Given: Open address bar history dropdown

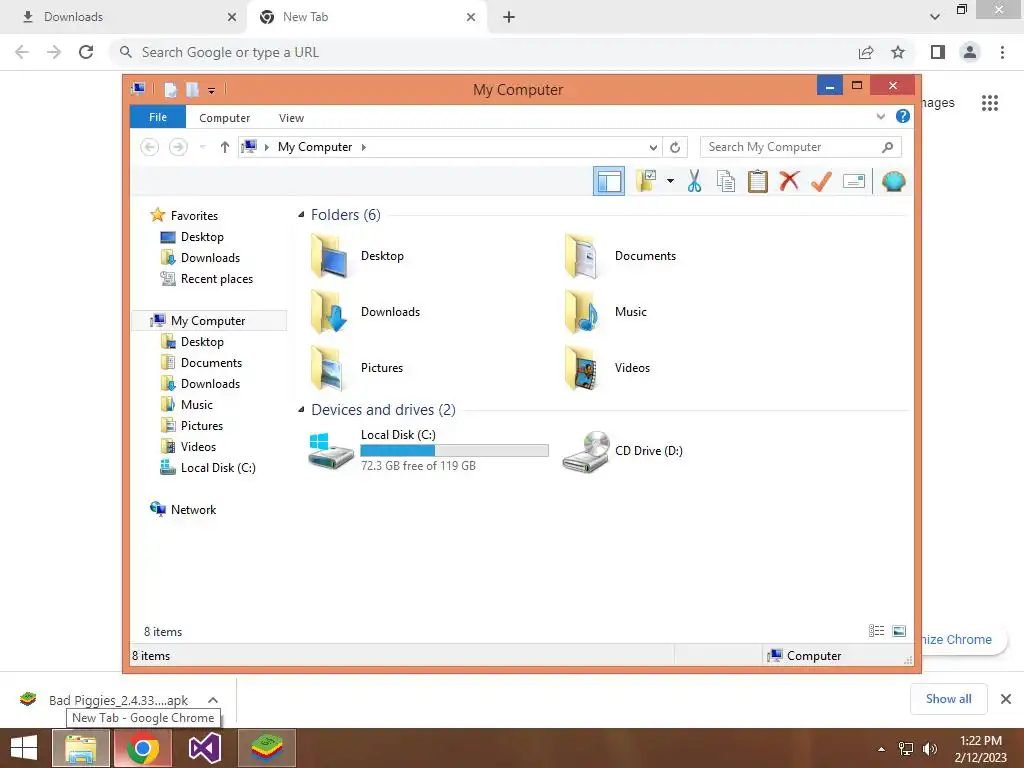Looking at the screenshot, I should click(653, 147).
